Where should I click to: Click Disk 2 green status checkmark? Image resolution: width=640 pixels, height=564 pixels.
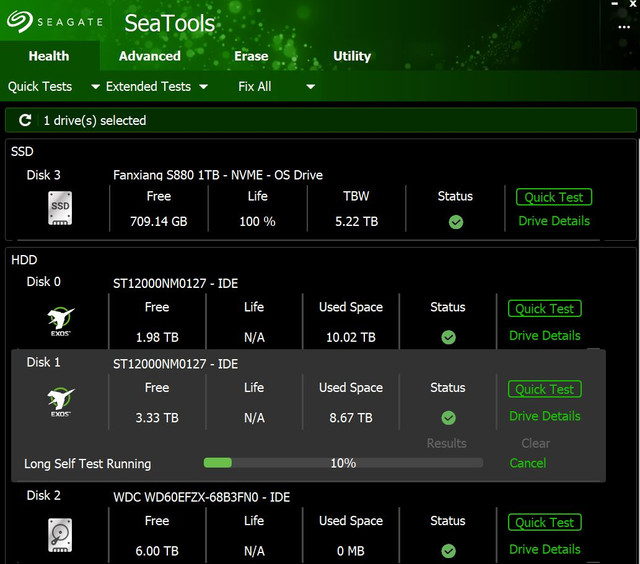(448, 550)
